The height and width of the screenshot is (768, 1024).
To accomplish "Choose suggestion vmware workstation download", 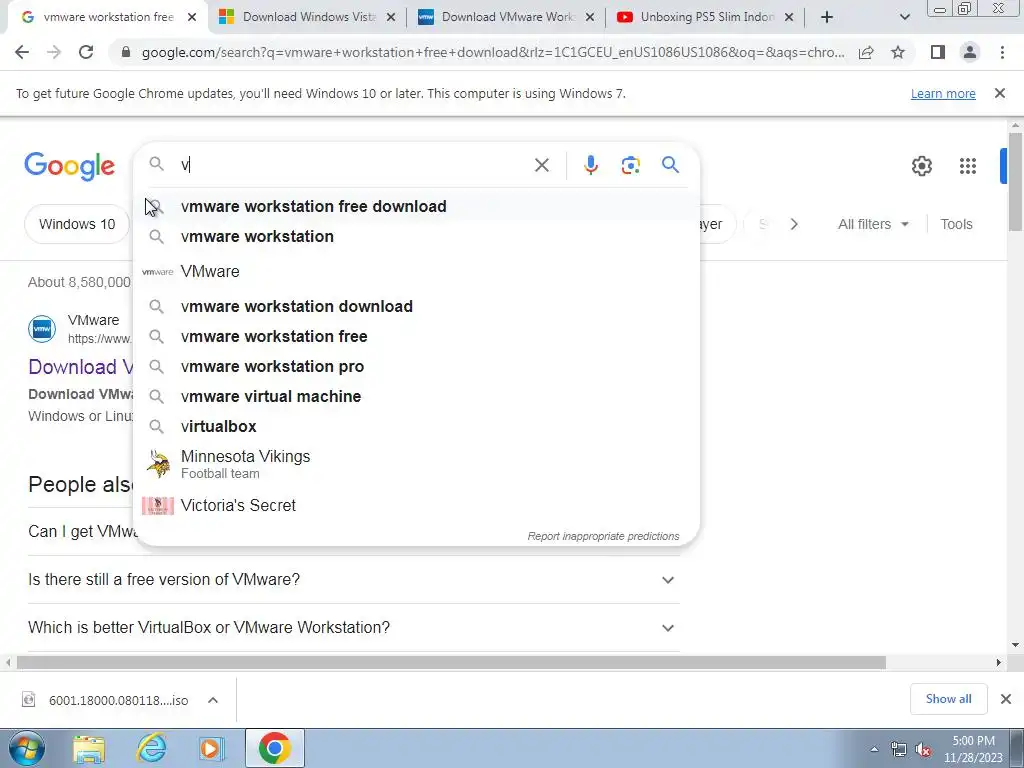I will pyautogui.click(x=417, y=306).
